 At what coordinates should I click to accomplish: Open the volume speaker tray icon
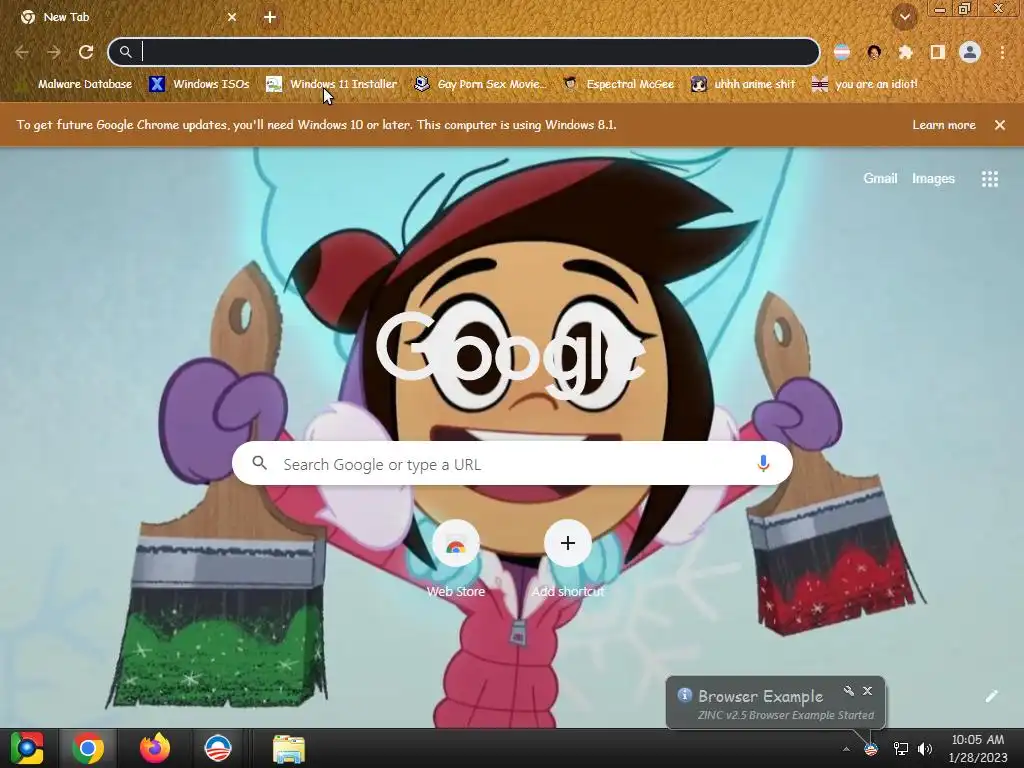(925, 749)
